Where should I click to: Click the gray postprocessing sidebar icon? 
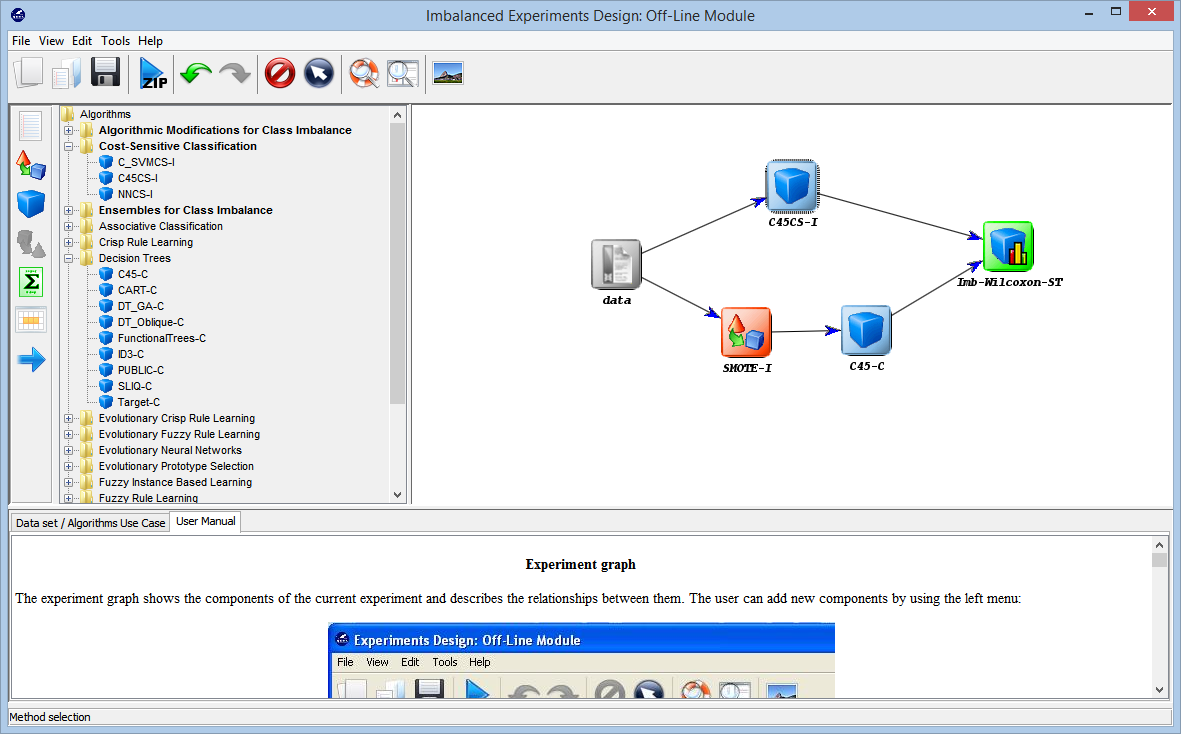pos(31,243)
